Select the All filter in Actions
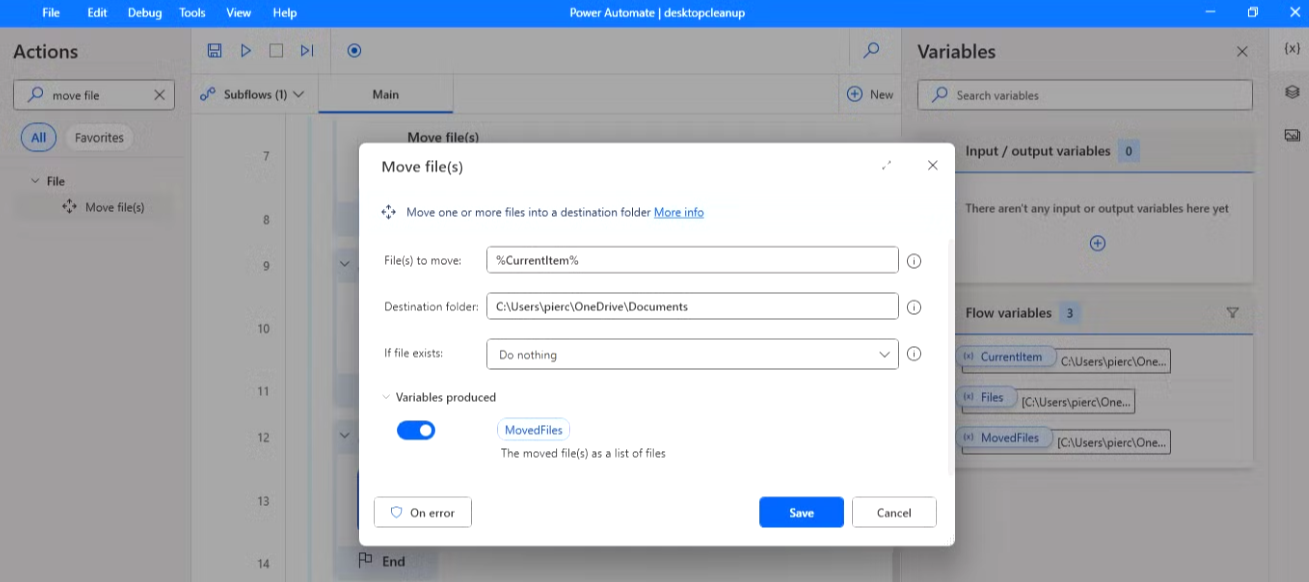This screenshot has width=1309, height=582. click(x=38, y=138)
